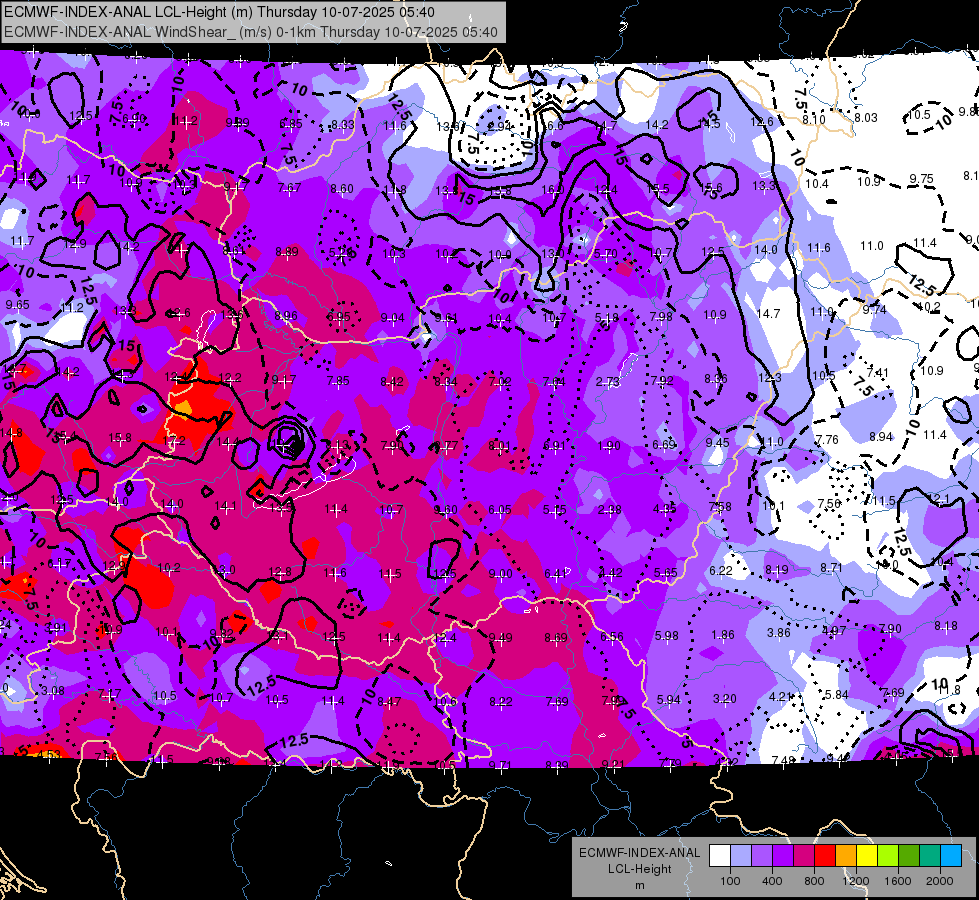The width and height of the screenshot is (979, 900).
Task: Click the wind shear value '9.00' on the map
Action: 501,574
